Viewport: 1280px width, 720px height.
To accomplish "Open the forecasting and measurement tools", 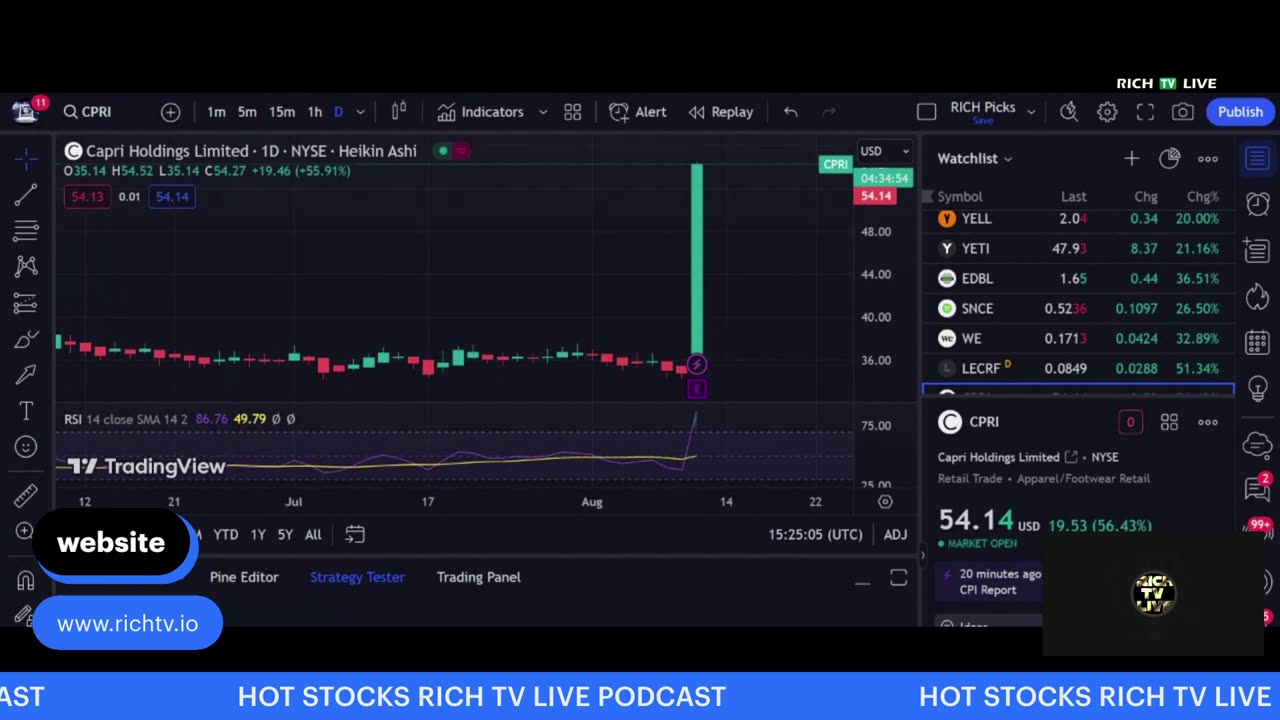I will (26, 302).
